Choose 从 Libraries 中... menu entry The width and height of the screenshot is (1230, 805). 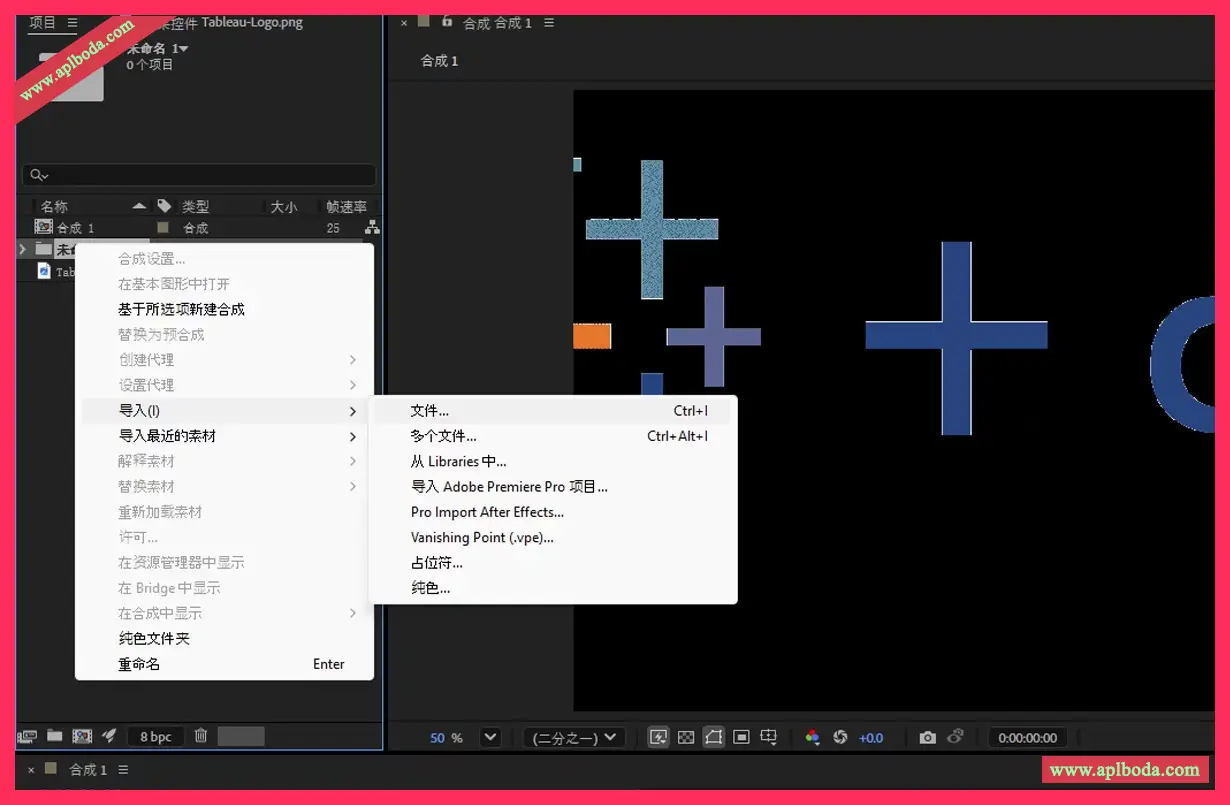click(x=553, y=461)
